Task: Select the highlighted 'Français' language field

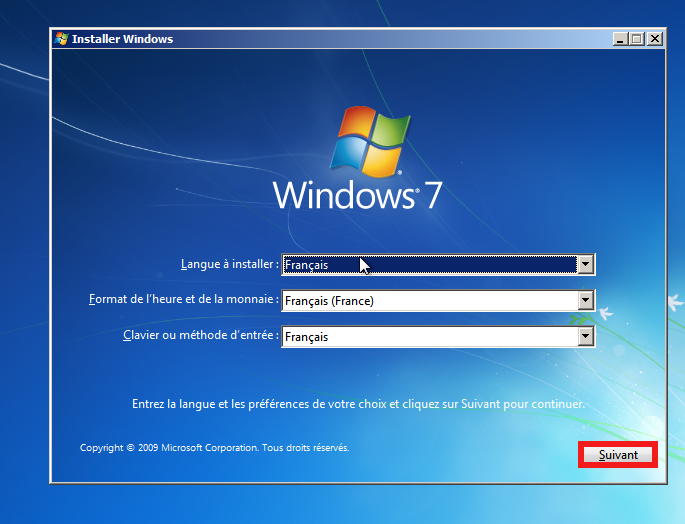Action: tap(430, 265)
